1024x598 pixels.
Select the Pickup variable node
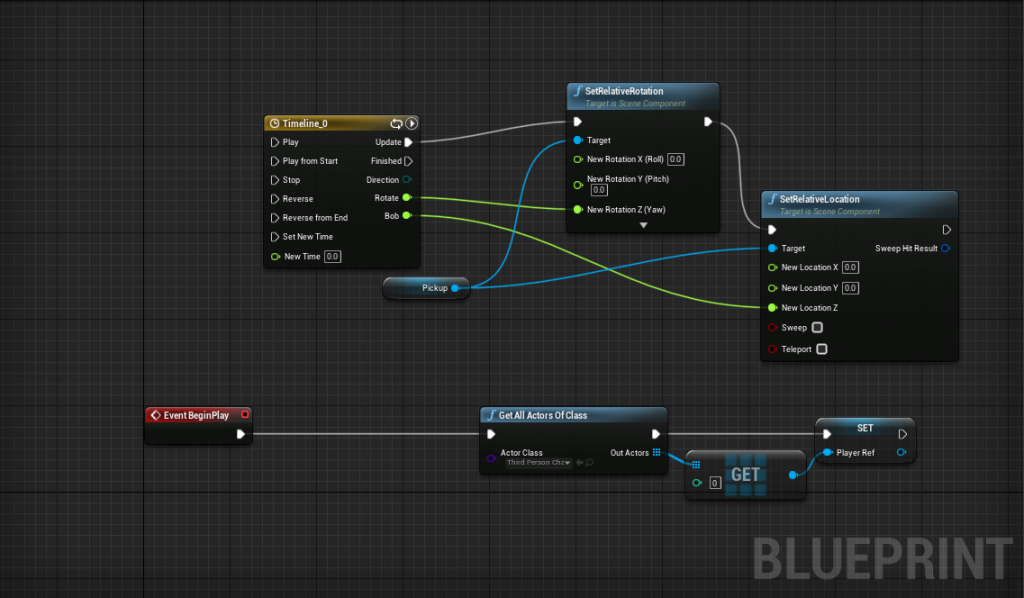click(426, 288)
